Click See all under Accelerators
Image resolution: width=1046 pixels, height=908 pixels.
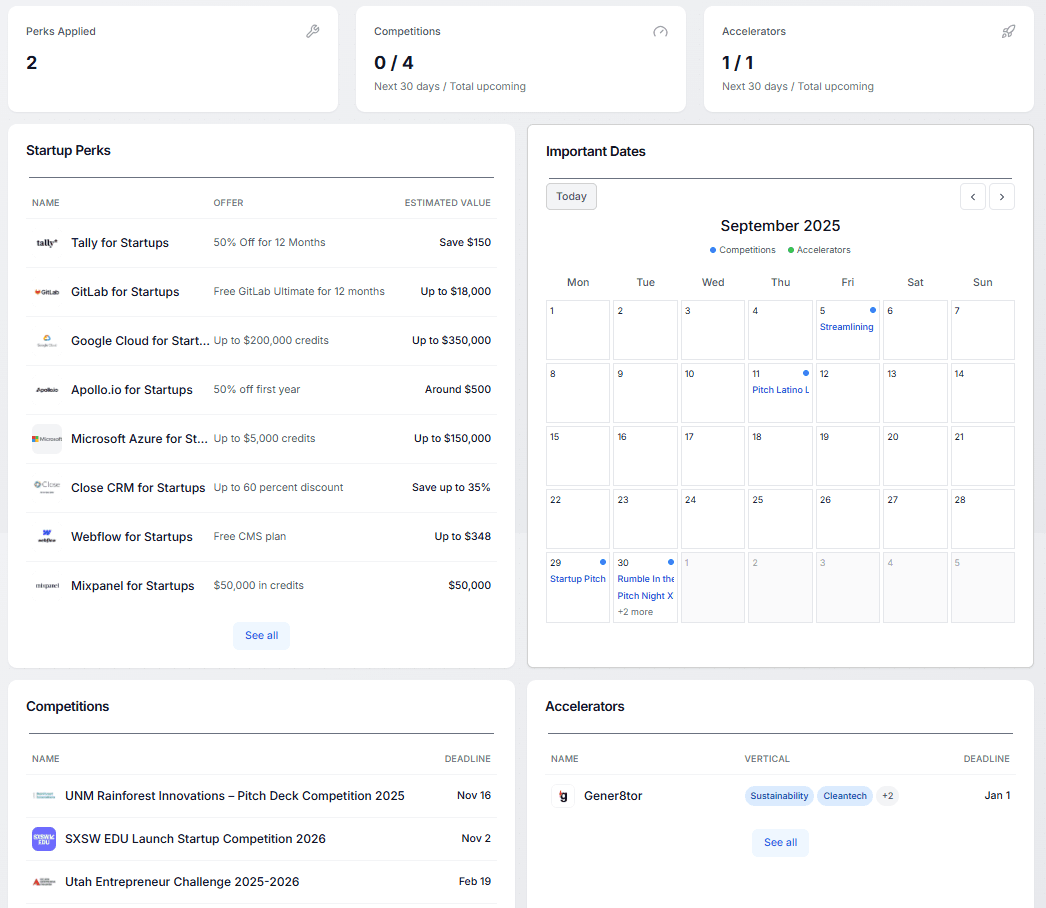pyautogui.click(x=780, y=843)
